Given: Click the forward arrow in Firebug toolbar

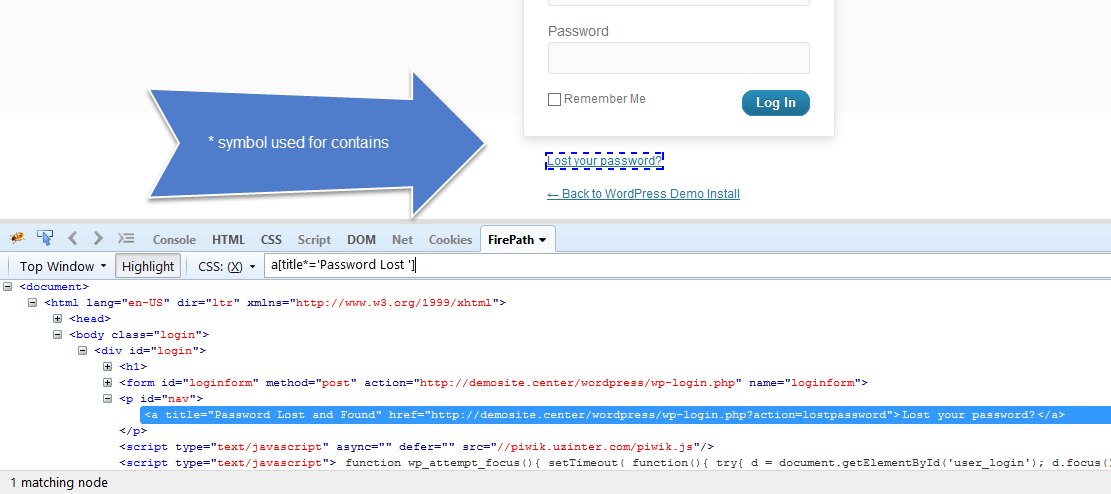Looking at the screenshot, I should pos(98,238).
